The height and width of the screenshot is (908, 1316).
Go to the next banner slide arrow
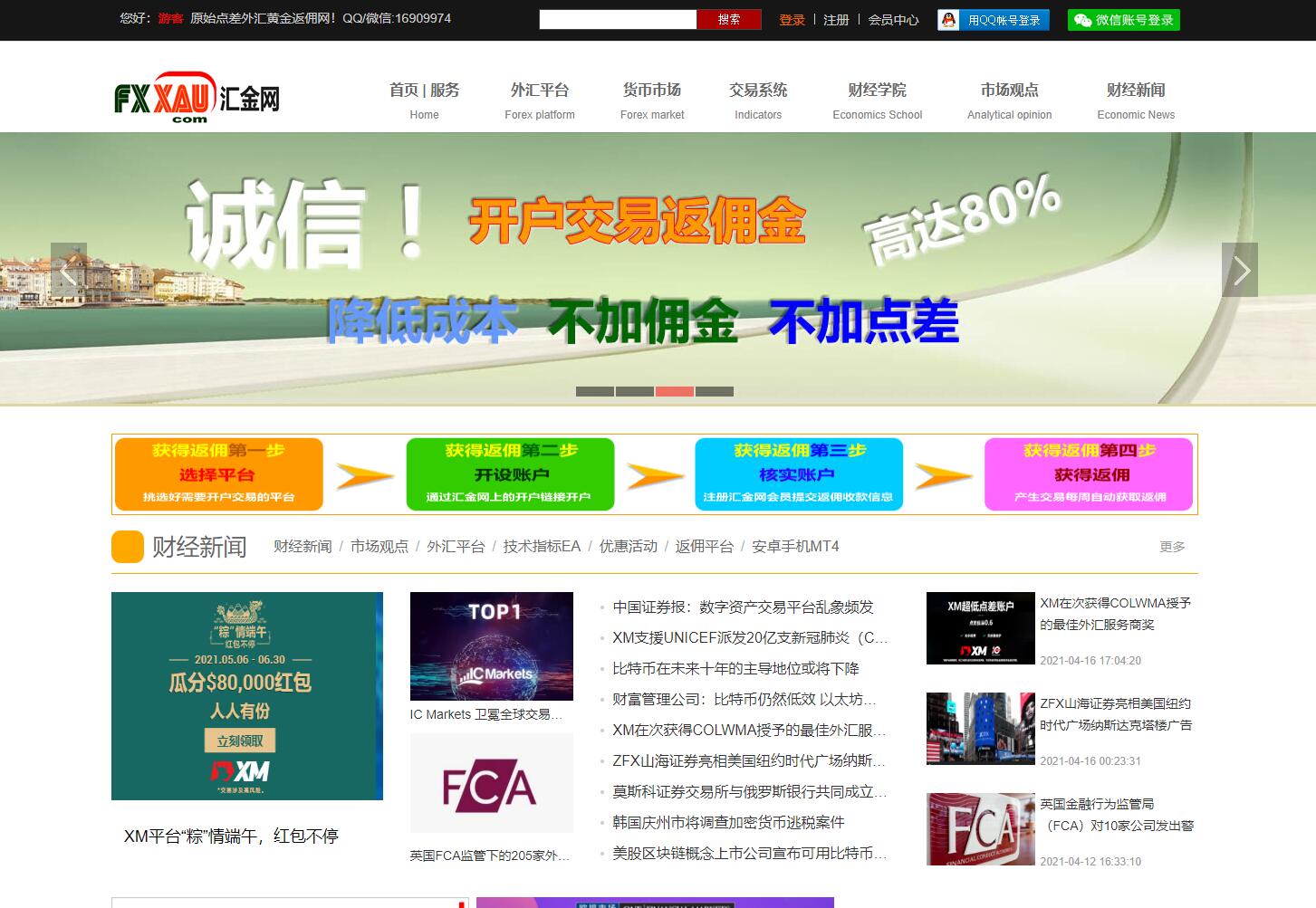1239,270
